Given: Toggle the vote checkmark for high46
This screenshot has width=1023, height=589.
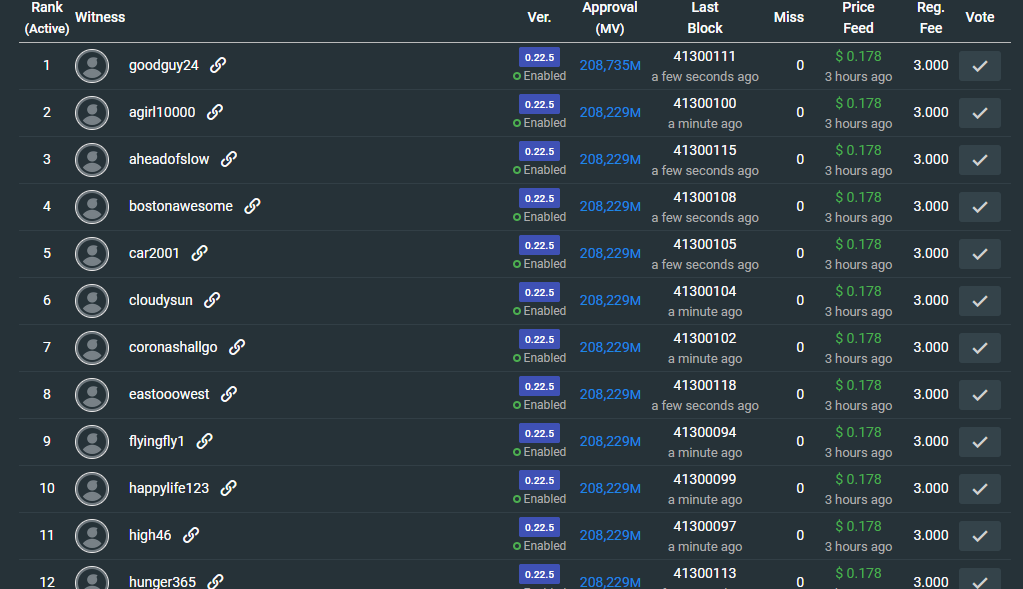Looking at the screenshot, I should click(979, 536).
